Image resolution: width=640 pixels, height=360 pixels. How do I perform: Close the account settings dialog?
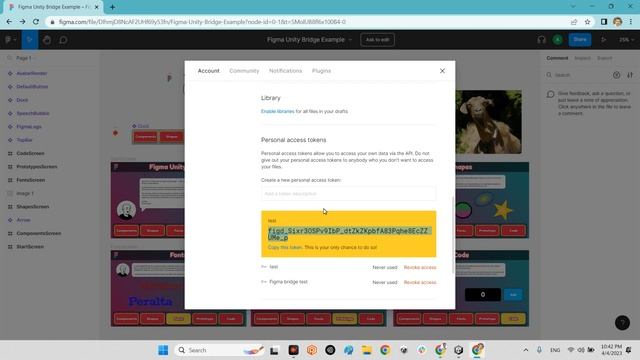(x=442, y=71)
